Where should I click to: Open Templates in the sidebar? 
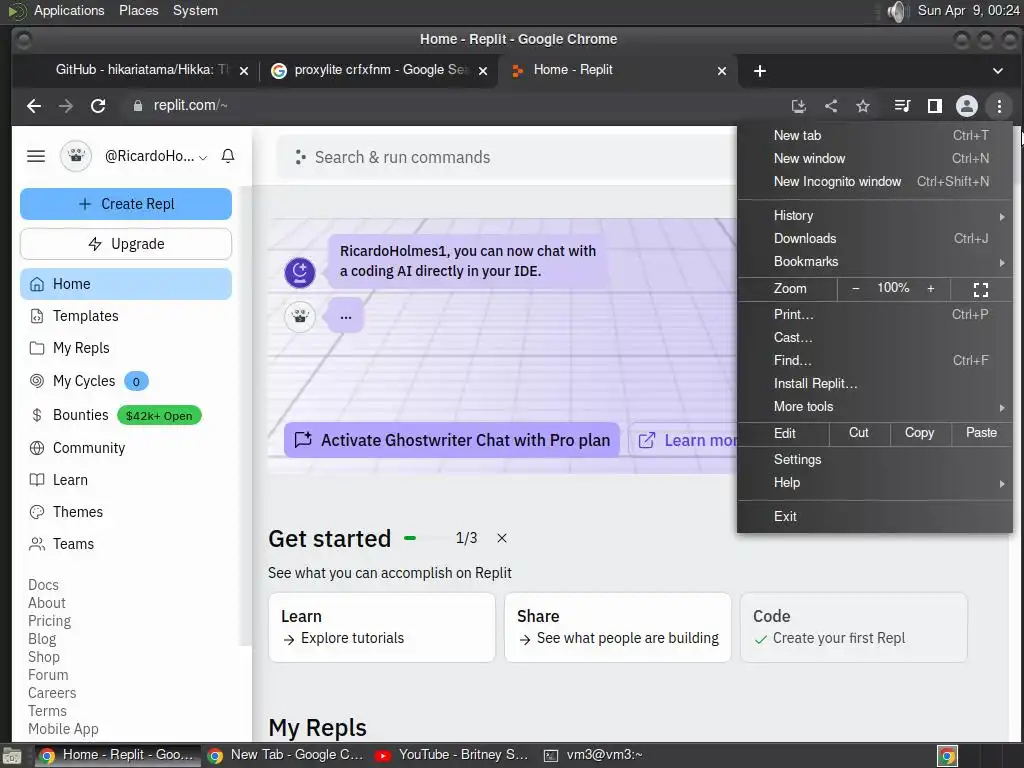(126, 316)
